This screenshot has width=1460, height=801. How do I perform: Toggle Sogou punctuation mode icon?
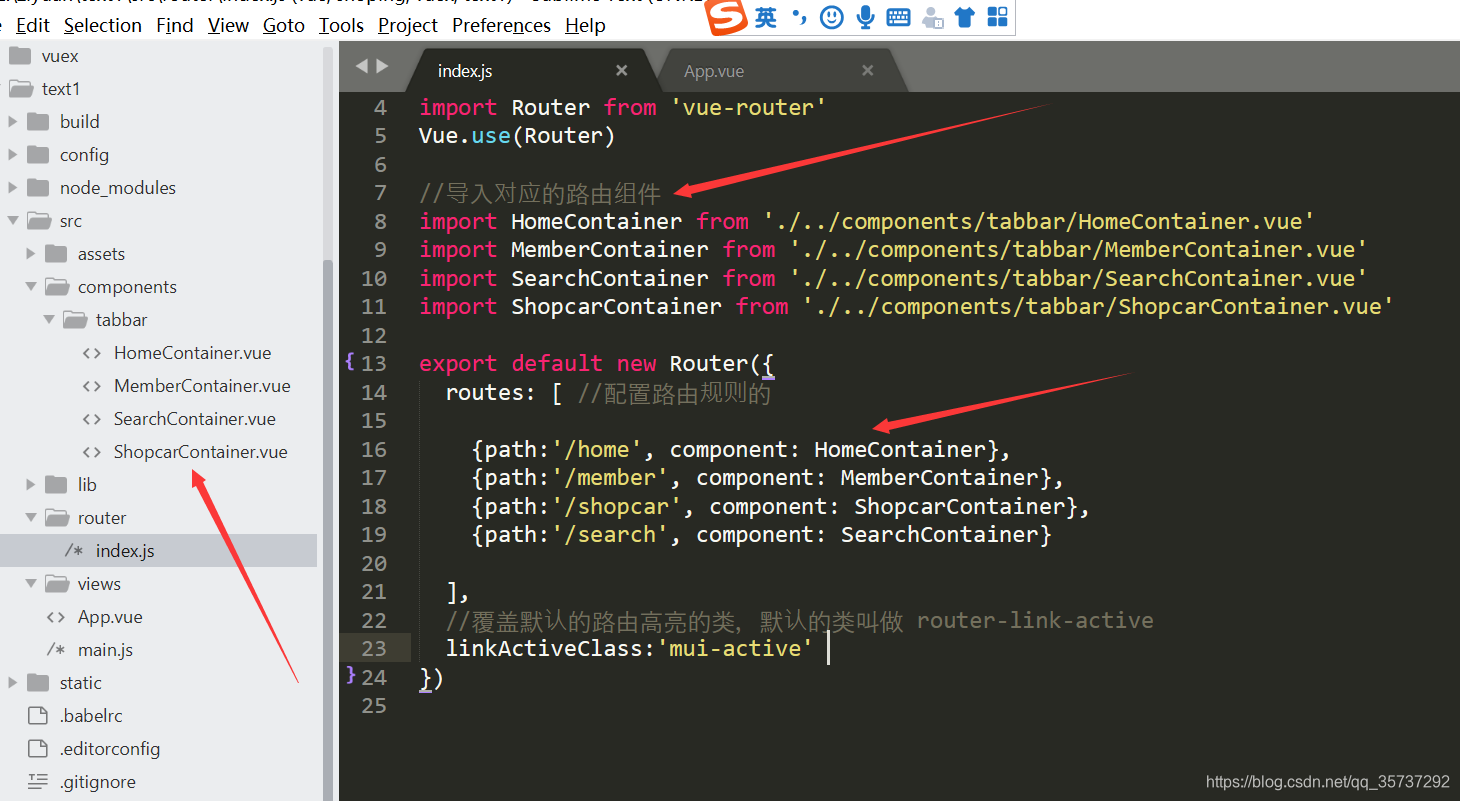tap(799, 17)
